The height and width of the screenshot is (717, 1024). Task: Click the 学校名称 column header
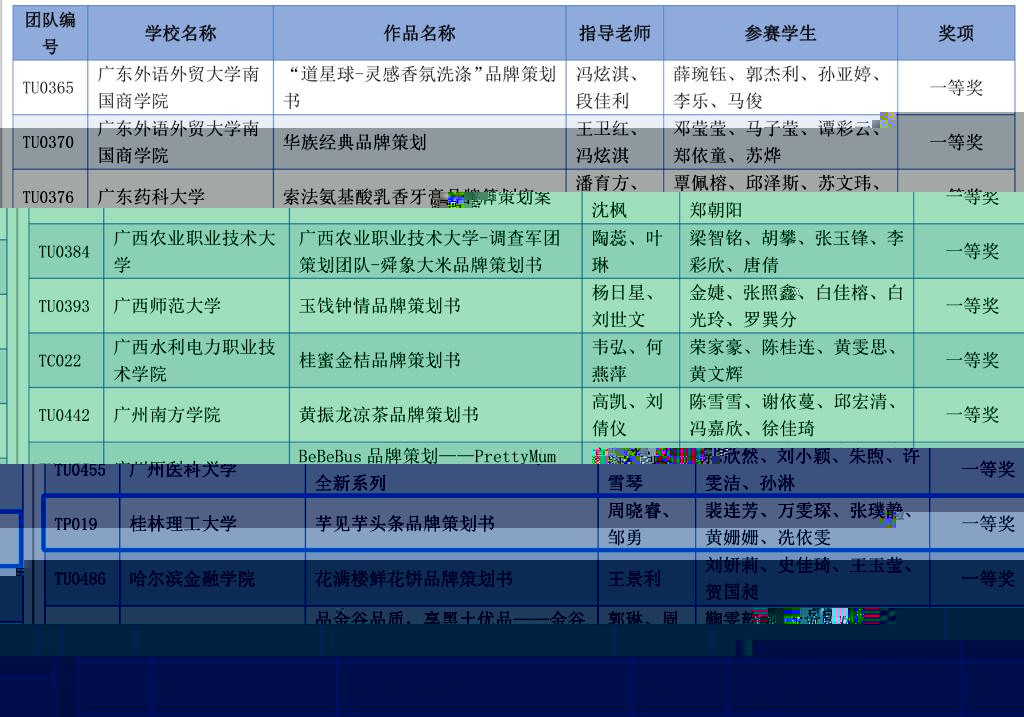pos(180,33)
